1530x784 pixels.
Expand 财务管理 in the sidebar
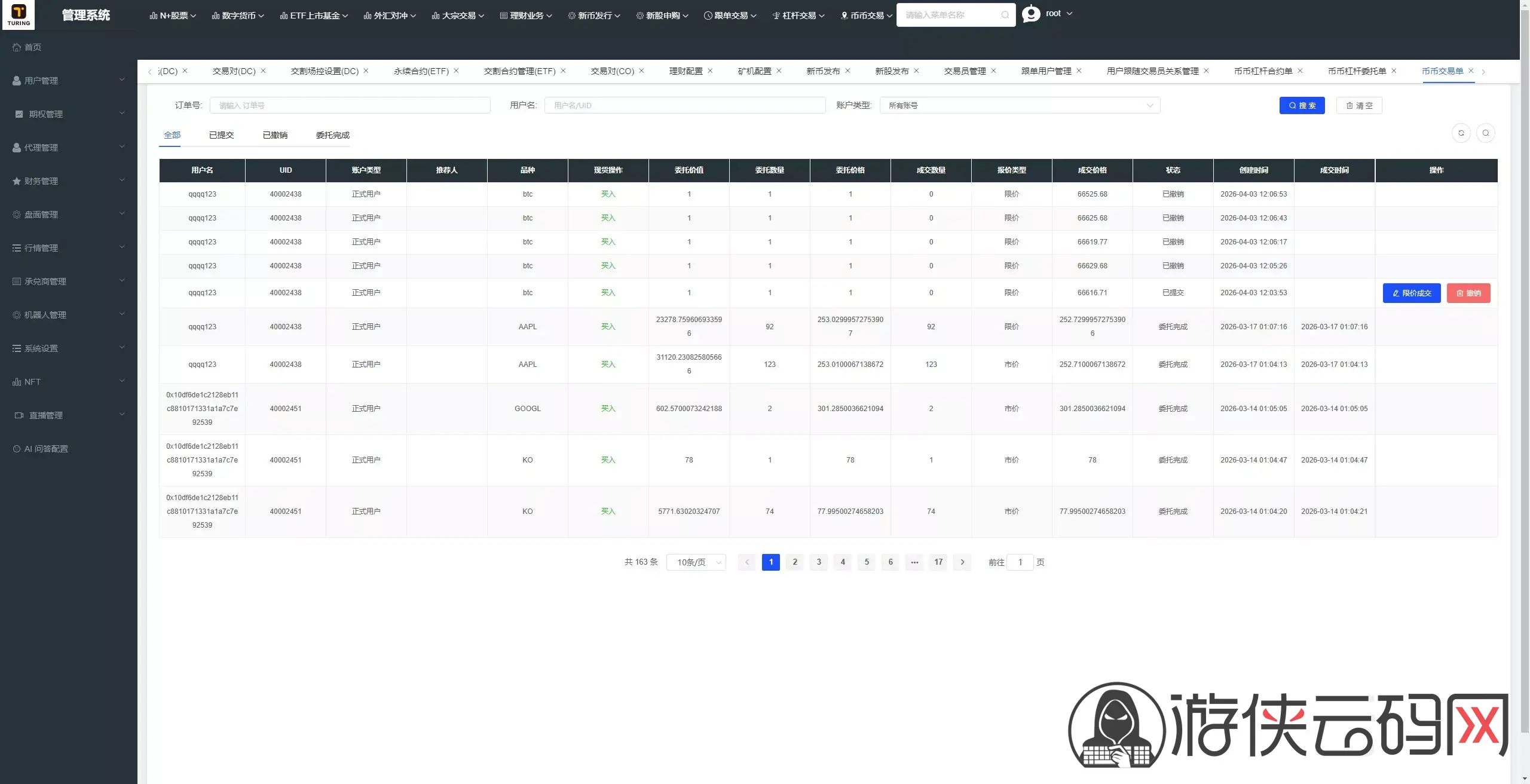point(69,181)
